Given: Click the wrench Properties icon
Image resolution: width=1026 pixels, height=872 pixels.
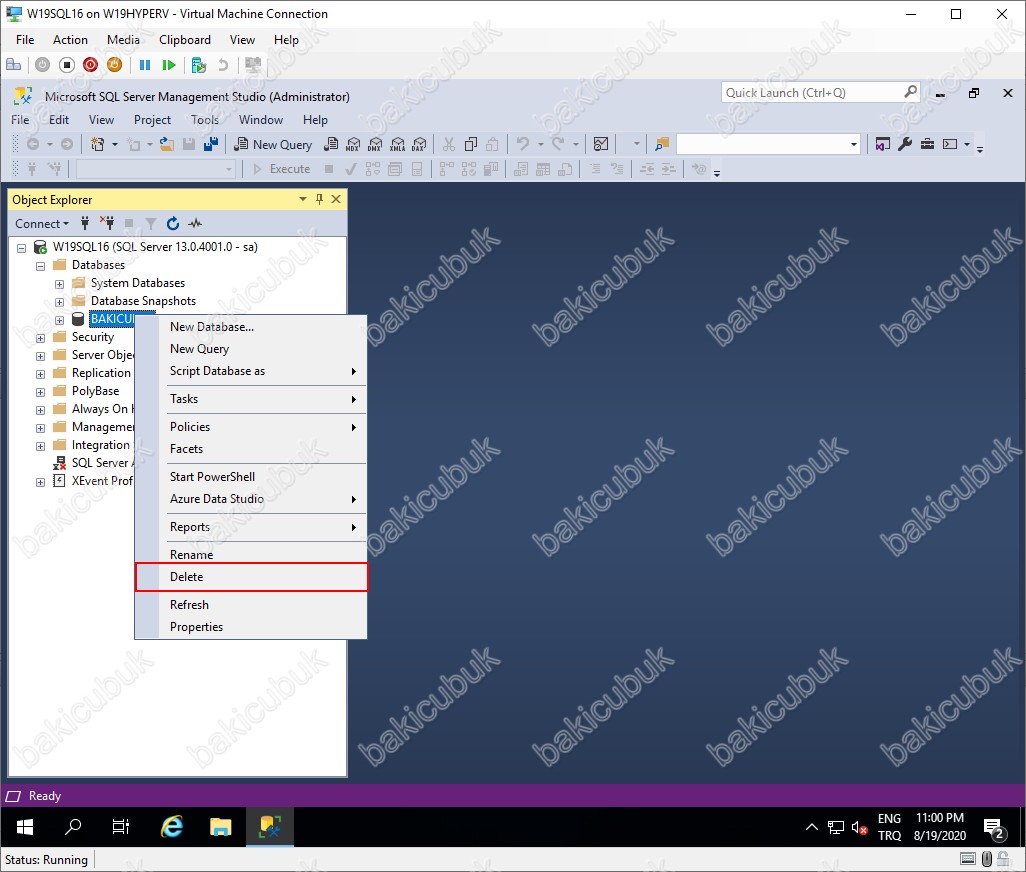Looking at the screenshot, I should click(x=905, y=144).
